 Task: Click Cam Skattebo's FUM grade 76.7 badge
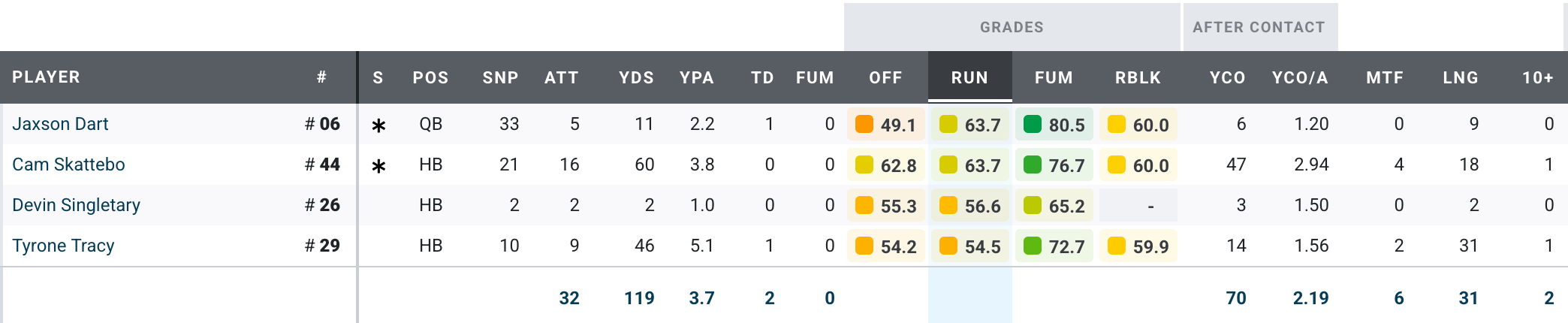tap(1054, 165)
